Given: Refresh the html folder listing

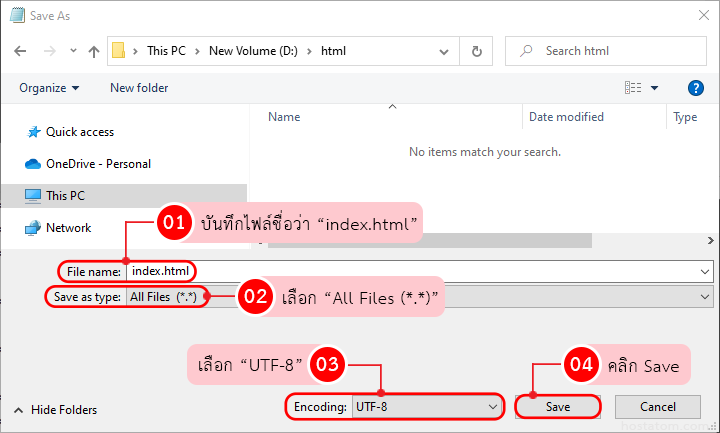Looking at the screenshot, I should click(477, 51).
